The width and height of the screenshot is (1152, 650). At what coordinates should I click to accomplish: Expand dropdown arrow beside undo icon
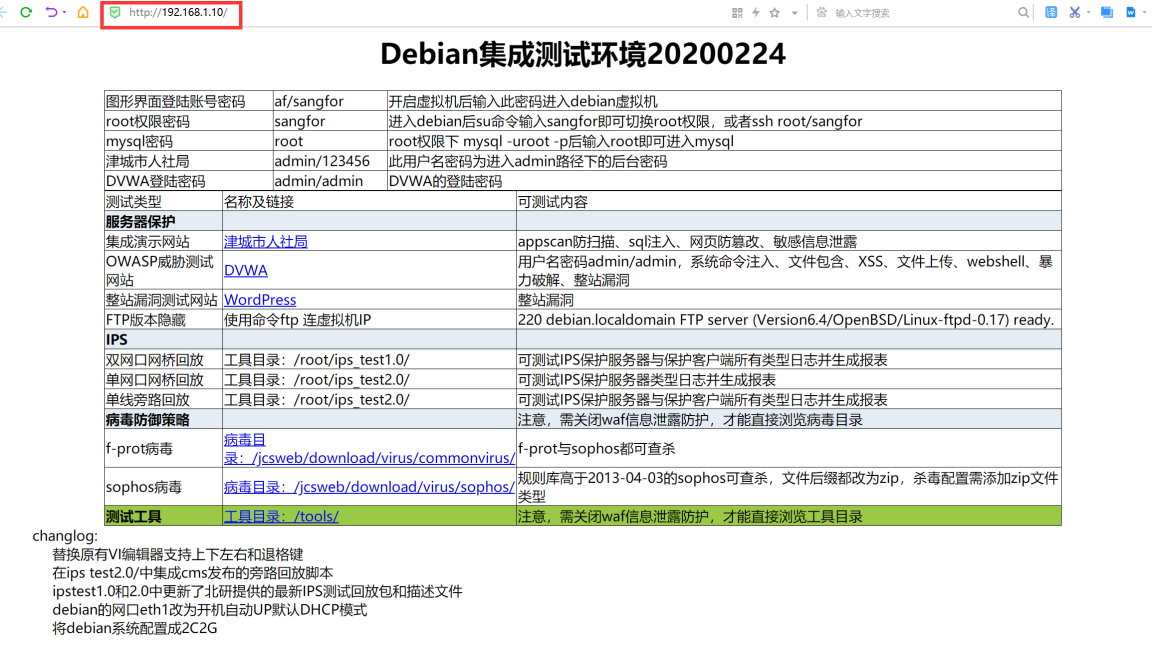[65, 13]
